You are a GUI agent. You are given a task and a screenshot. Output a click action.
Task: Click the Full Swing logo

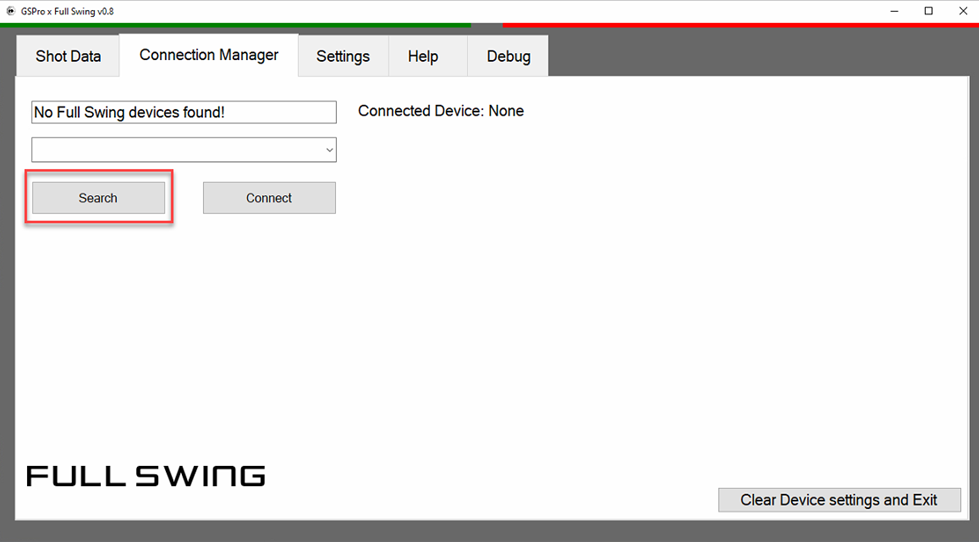click(x=146, y=476)
